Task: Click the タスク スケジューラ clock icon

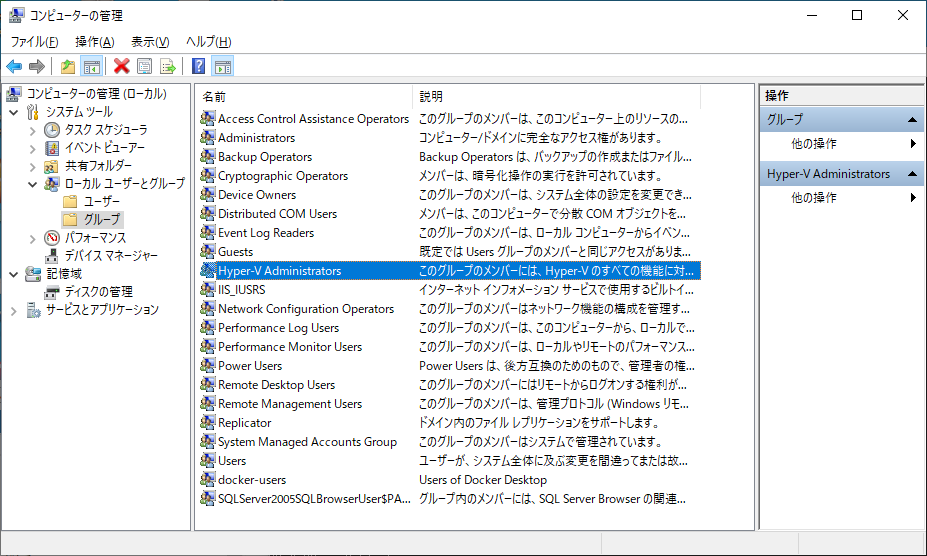Action: click(52, 130)
